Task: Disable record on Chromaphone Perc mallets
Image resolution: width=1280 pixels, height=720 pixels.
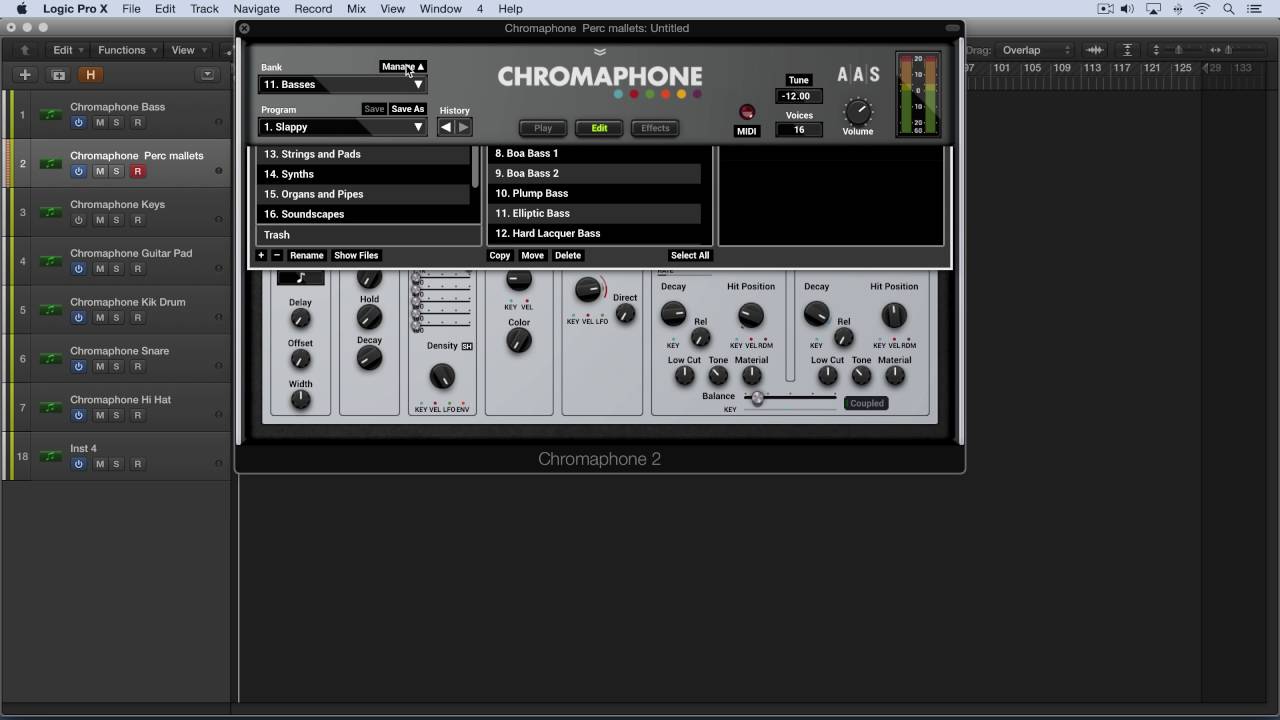Action: point(138,172)
